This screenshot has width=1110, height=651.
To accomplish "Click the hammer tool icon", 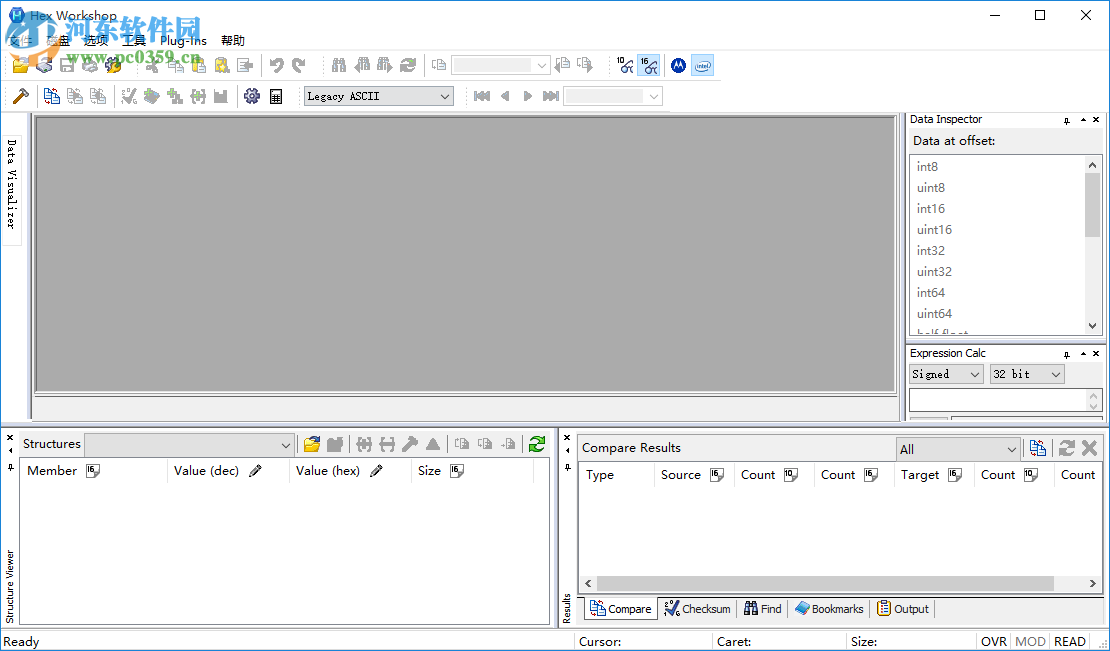I will [20, 95].
